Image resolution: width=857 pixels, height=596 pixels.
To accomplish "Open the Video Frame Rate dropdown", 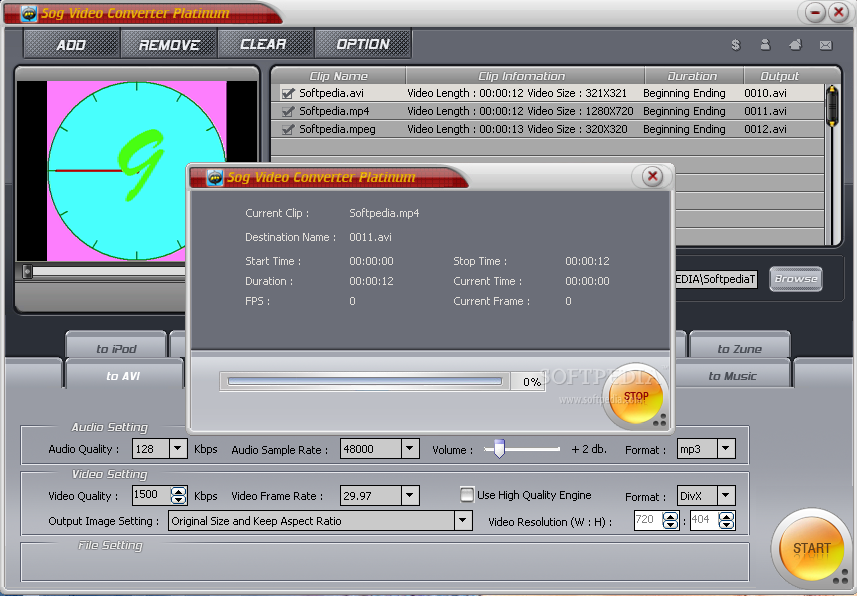I will click(410, 496).
